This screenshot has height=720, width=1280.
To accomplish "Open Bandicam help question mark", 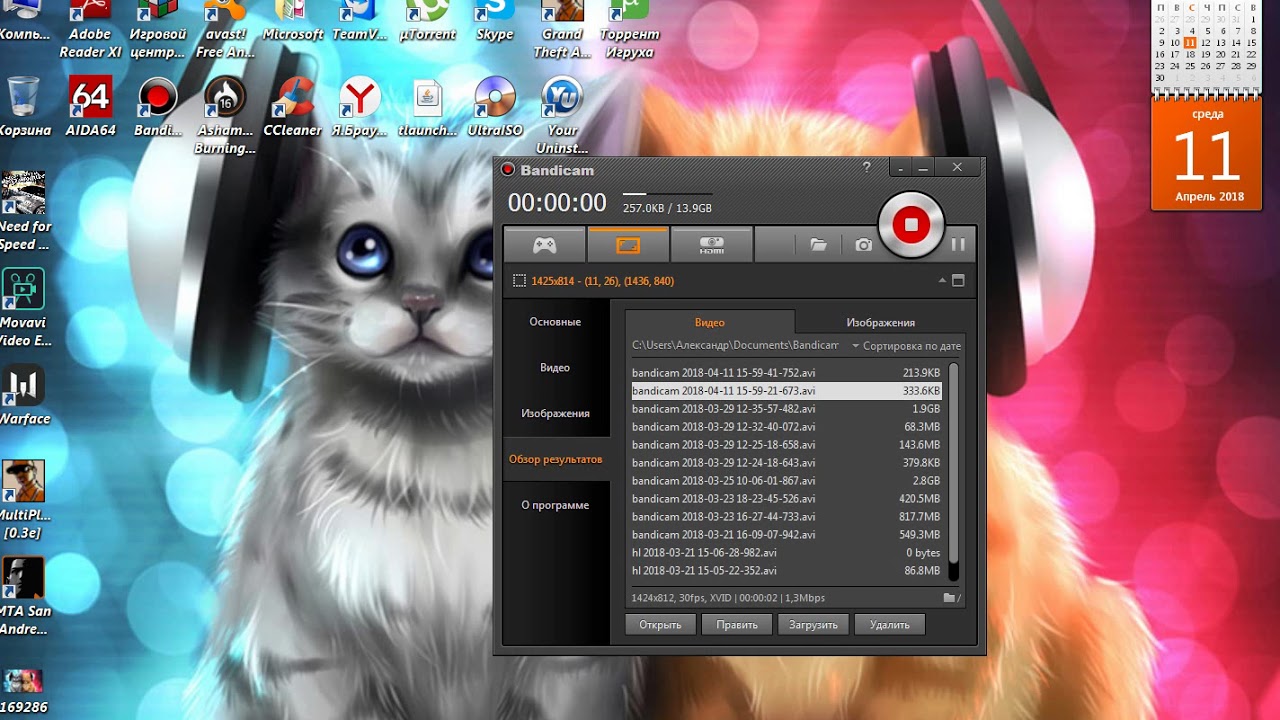I will (x=867, y=168).
